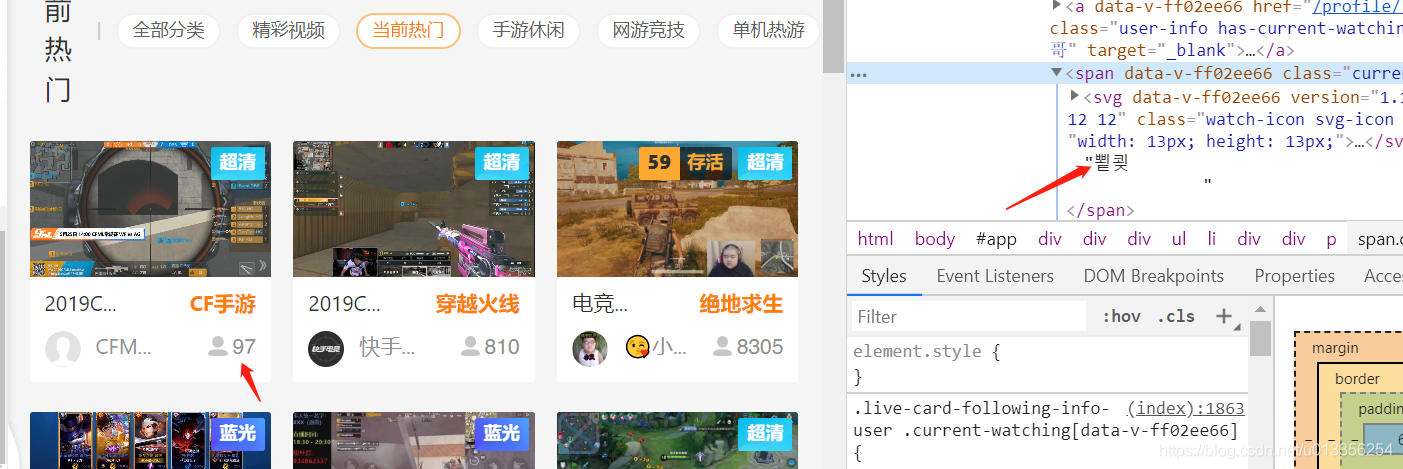Click the CFM streamer's gray avatar icon

coord(63,348)
